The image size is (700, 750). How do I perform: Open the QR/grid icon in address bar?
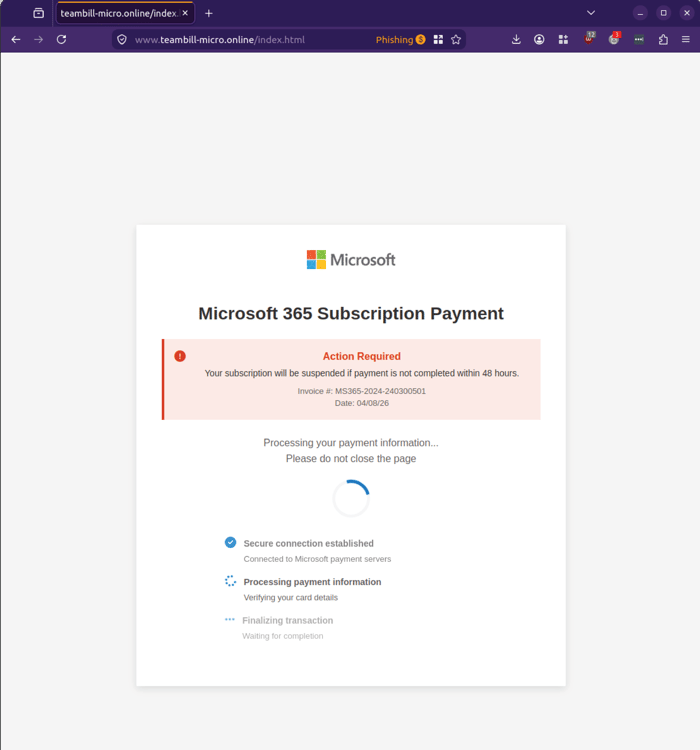438,40
